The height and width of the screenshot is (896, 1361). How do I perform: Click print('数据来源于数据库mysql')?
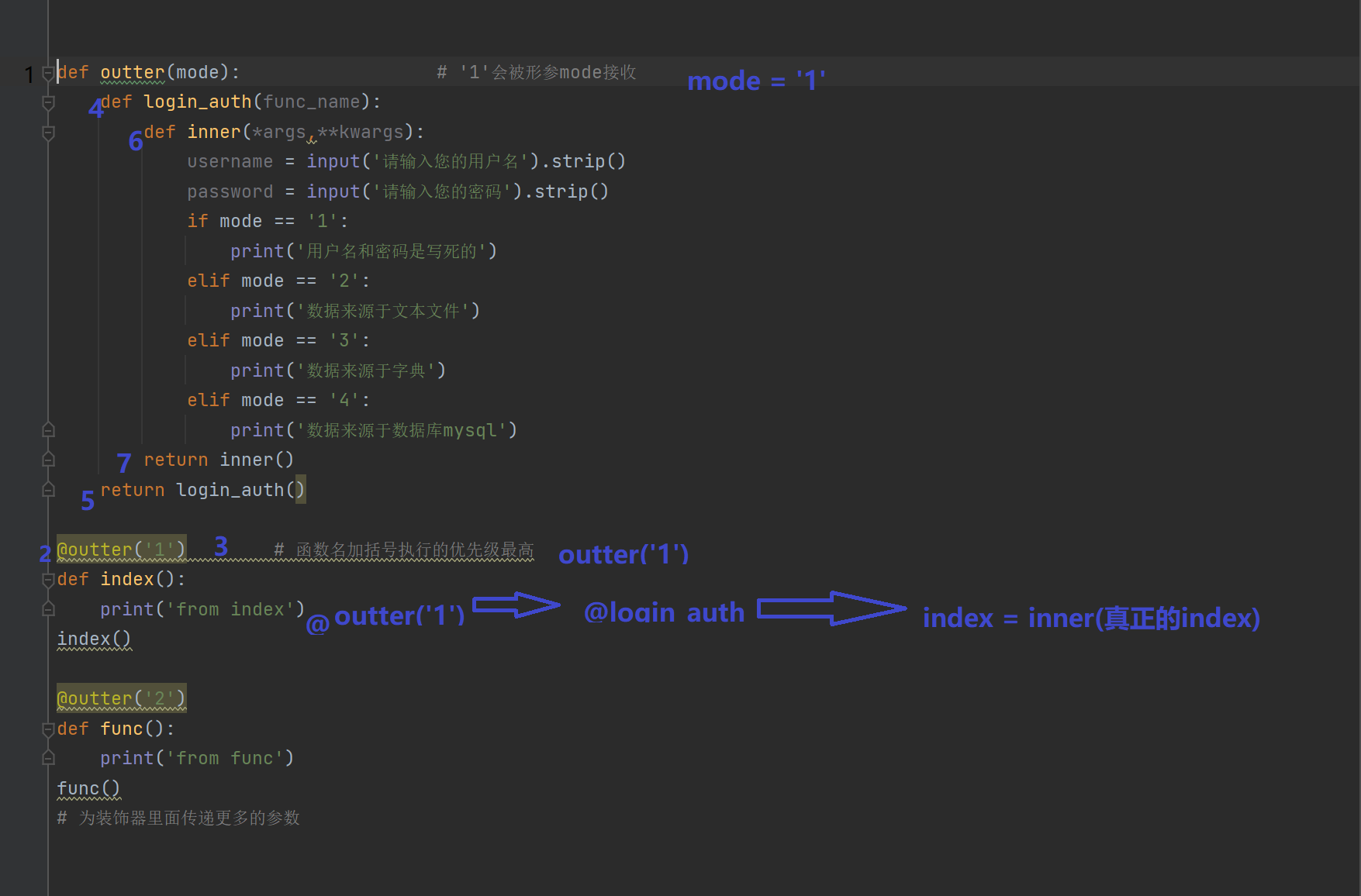coord(374,430)
